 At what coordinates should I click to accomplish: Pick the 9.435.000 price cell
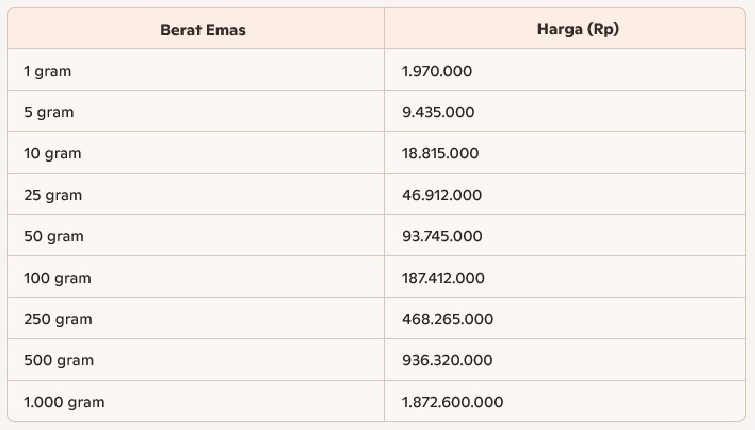click(x=438, y=113)
